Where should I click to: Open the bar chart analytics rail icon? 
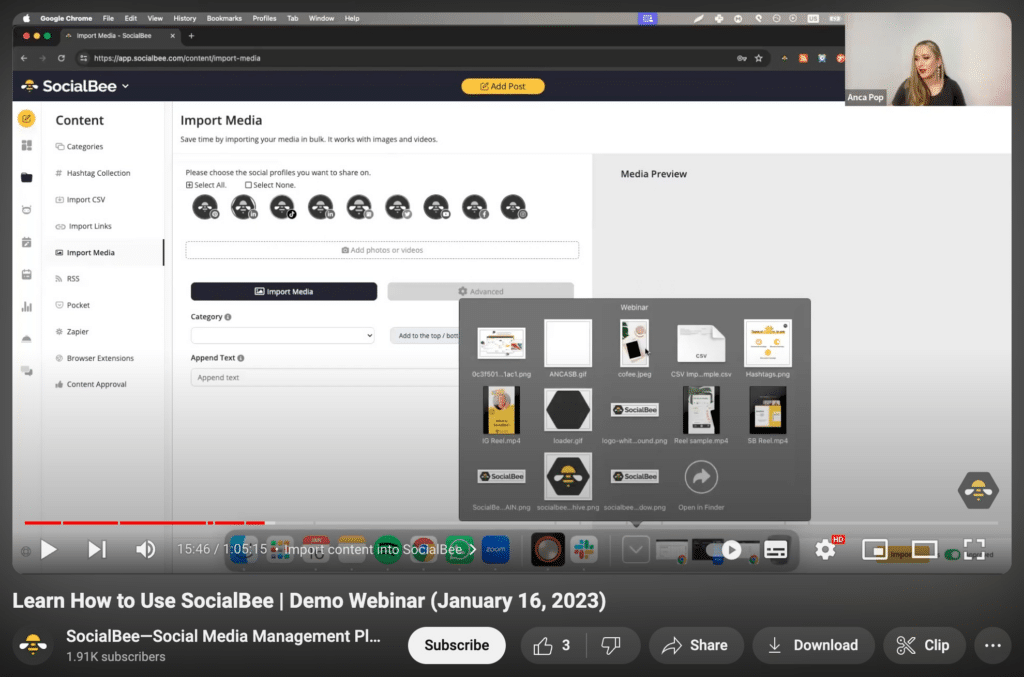(26, 306)
